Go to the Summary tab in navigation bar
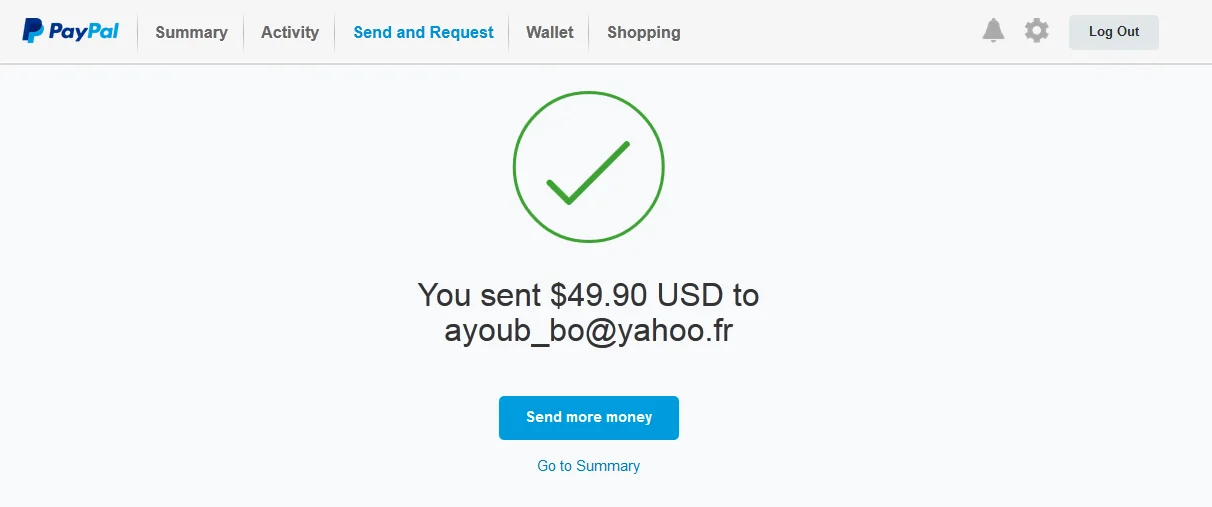The width and height of the screenshot is (1212, 507). (191, 32)
